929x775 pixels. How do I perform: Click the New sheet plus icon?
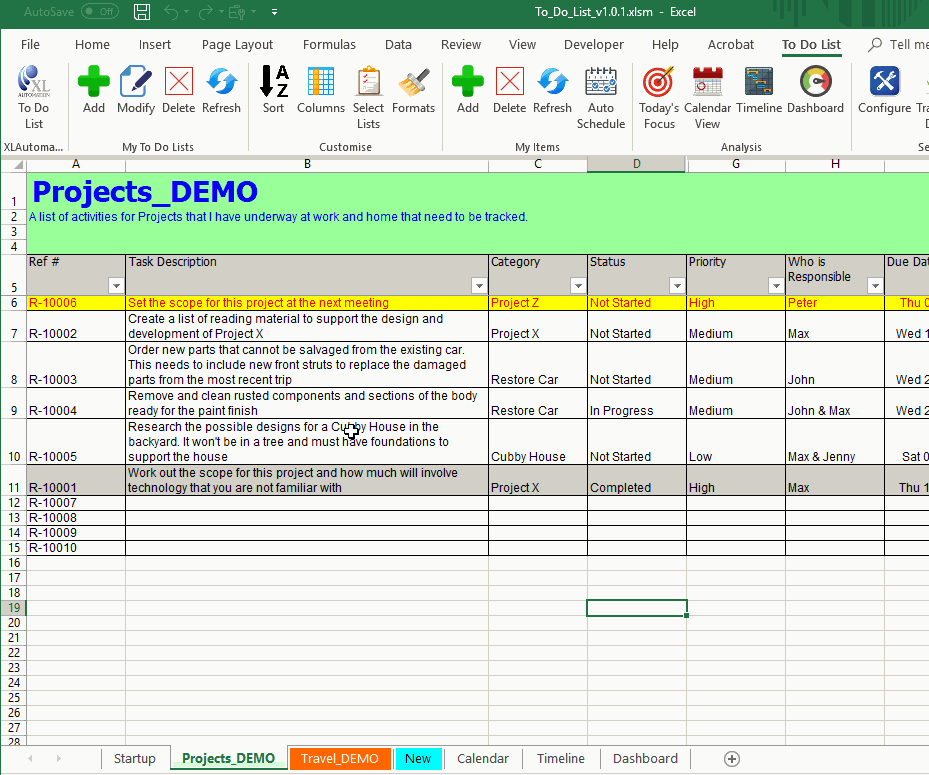click(732, 758)
